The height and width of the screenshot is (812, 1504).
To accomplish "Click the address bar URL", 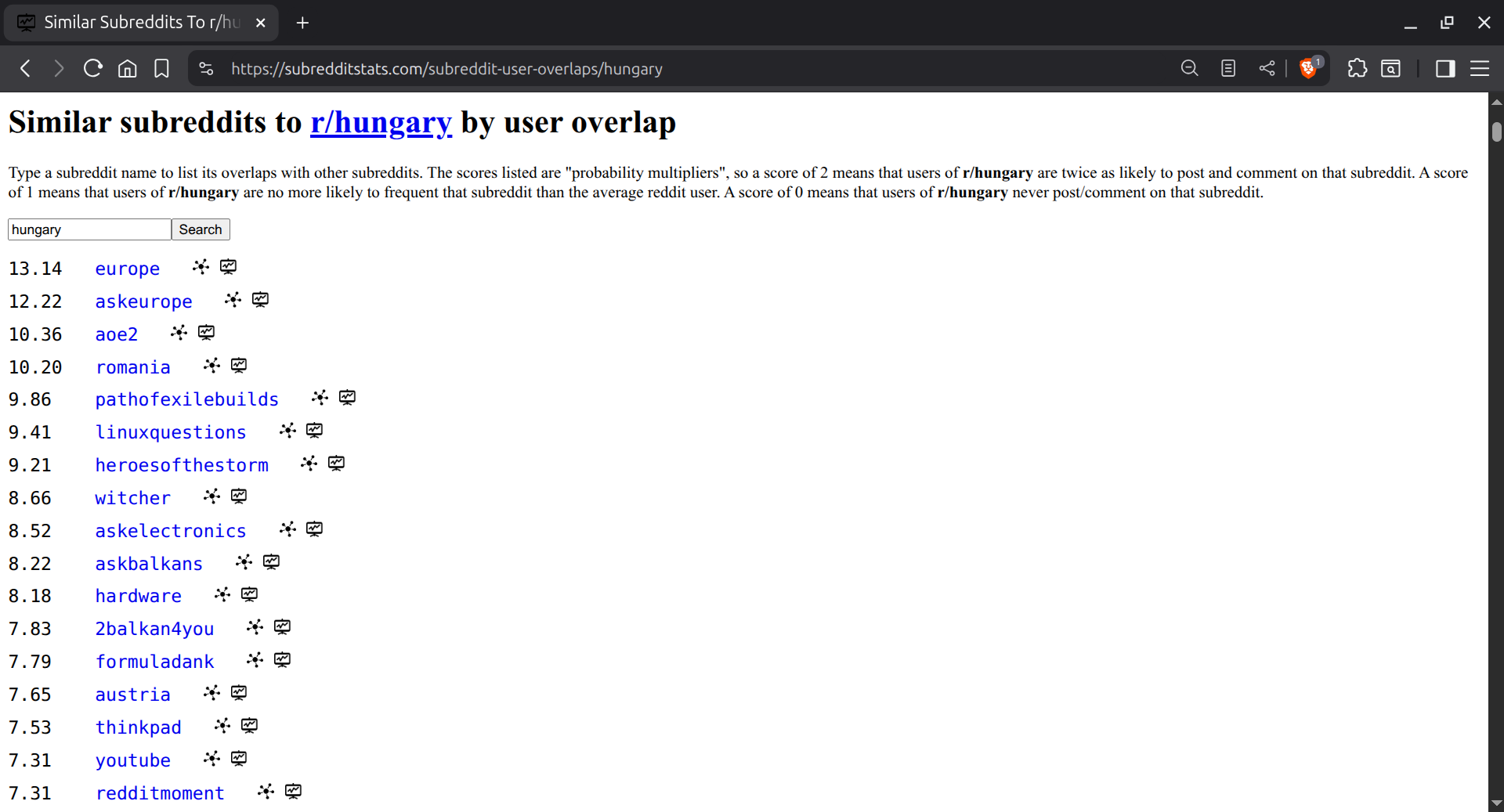I will point(446,69).
